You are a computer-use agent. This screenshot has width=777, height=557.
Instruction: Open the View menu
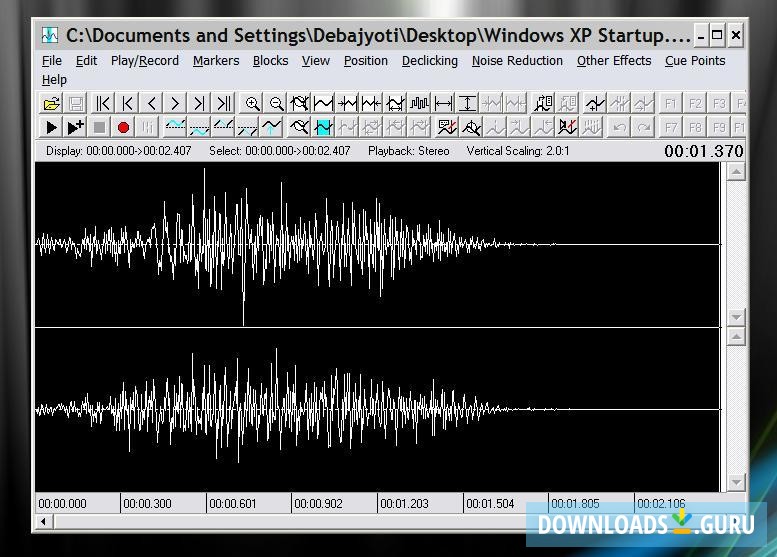[316, 60]
